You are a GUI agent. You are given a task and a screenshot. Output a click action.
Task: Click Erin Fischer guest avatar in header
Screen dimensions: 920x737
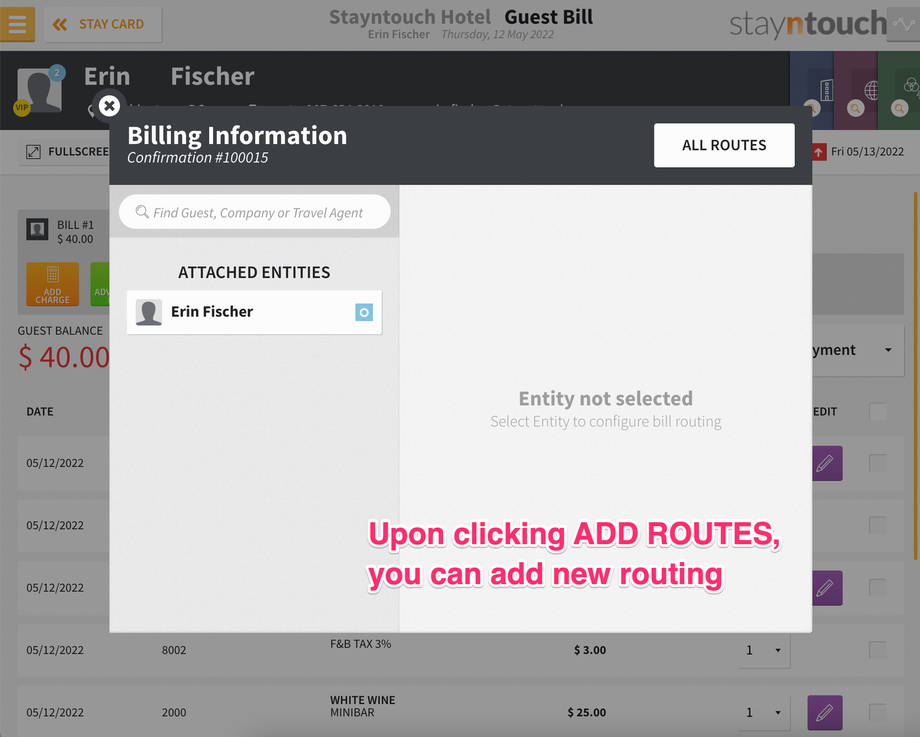tap(39, 90)
